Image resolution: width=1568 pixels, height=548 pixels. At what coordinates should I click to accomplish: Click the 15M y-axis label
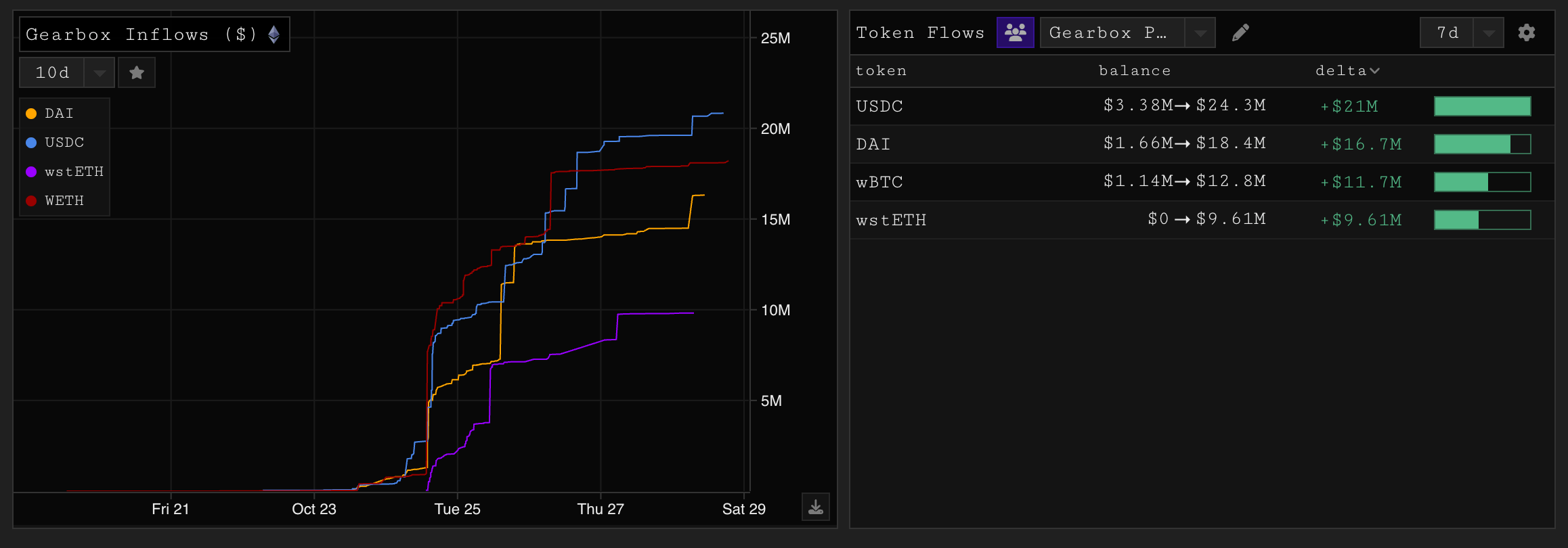775,219
